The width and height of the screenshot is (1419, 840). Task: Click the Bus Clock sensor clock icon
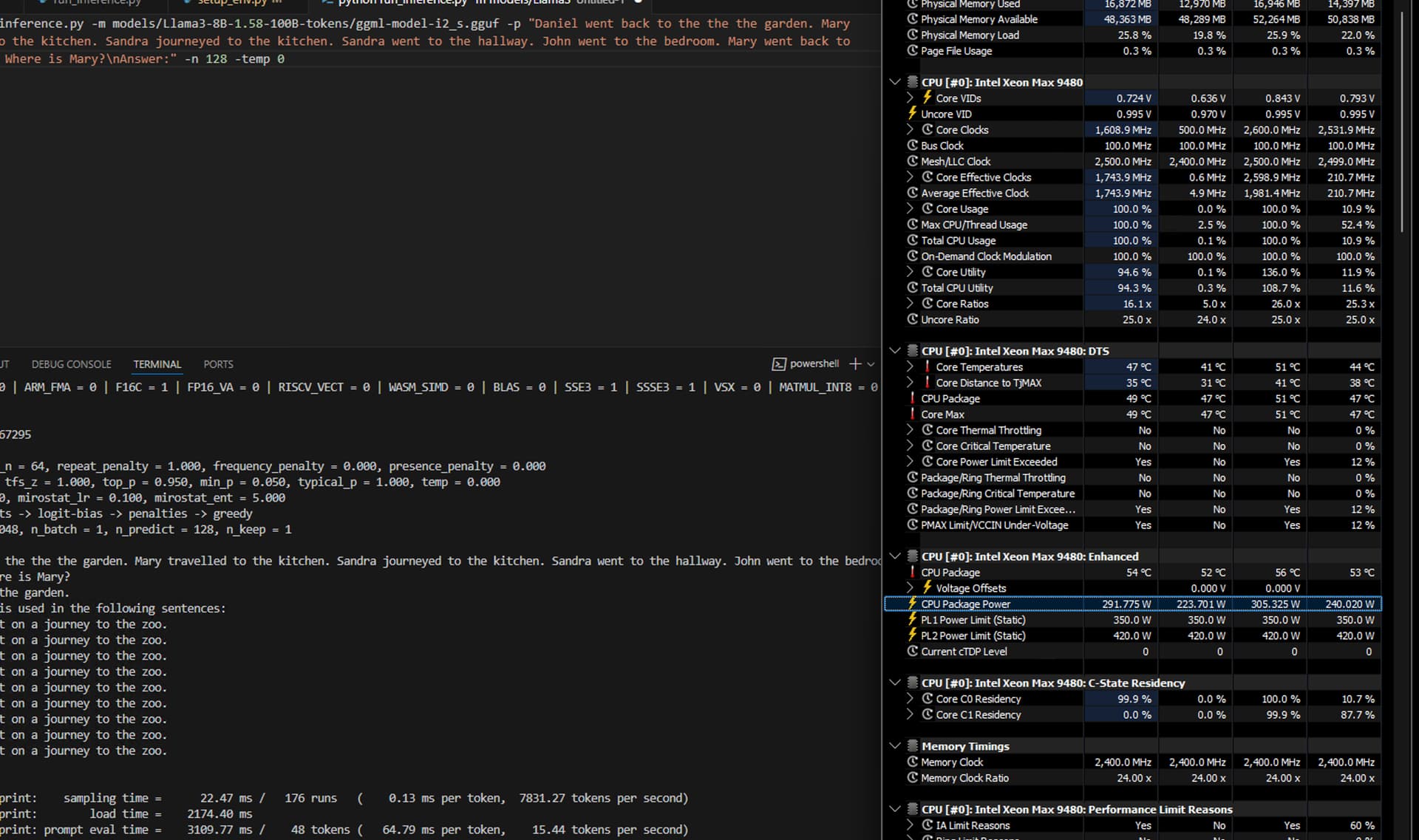coord(913,146)
